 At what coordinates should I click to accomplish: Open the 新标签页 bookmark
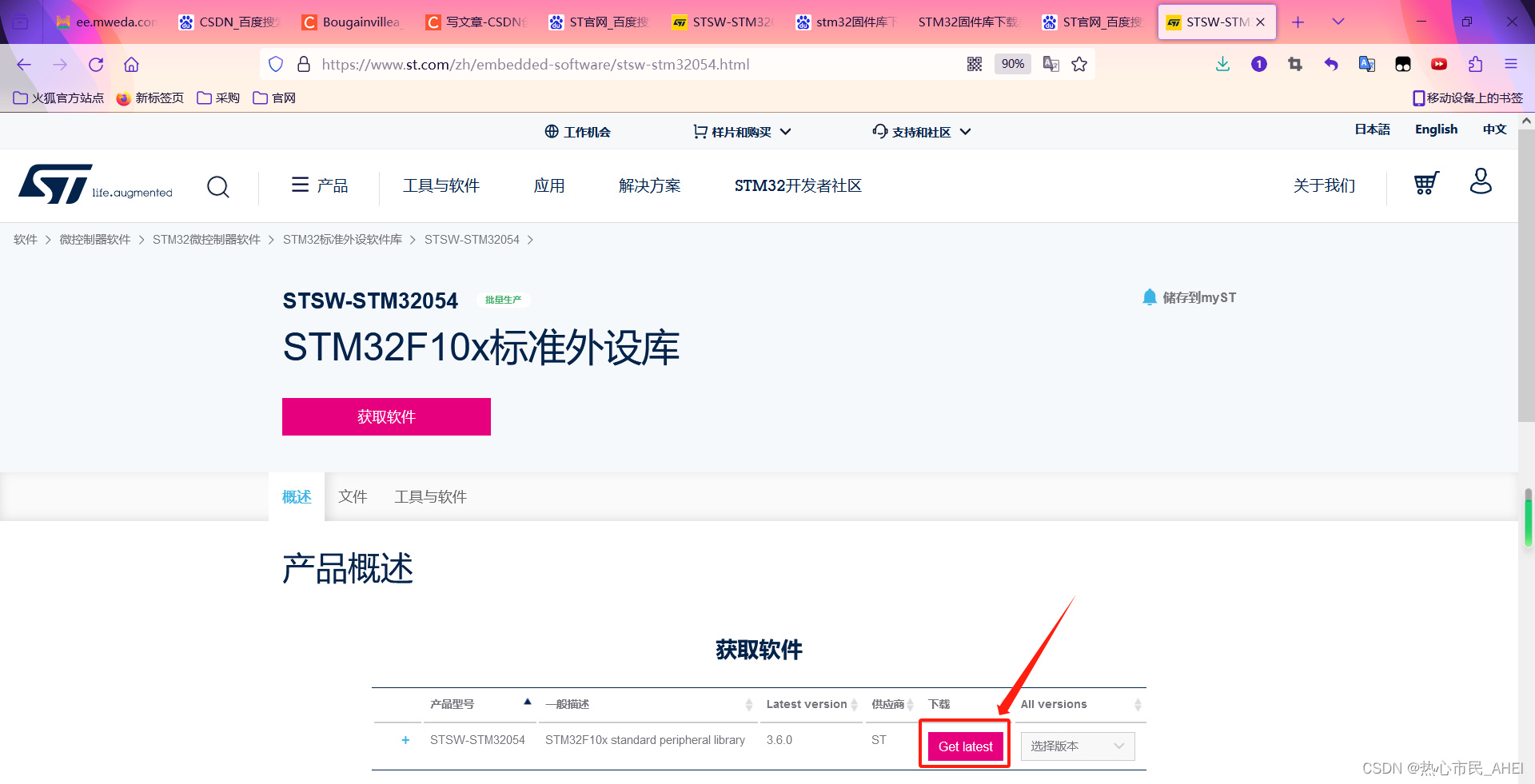click(150, 98)
